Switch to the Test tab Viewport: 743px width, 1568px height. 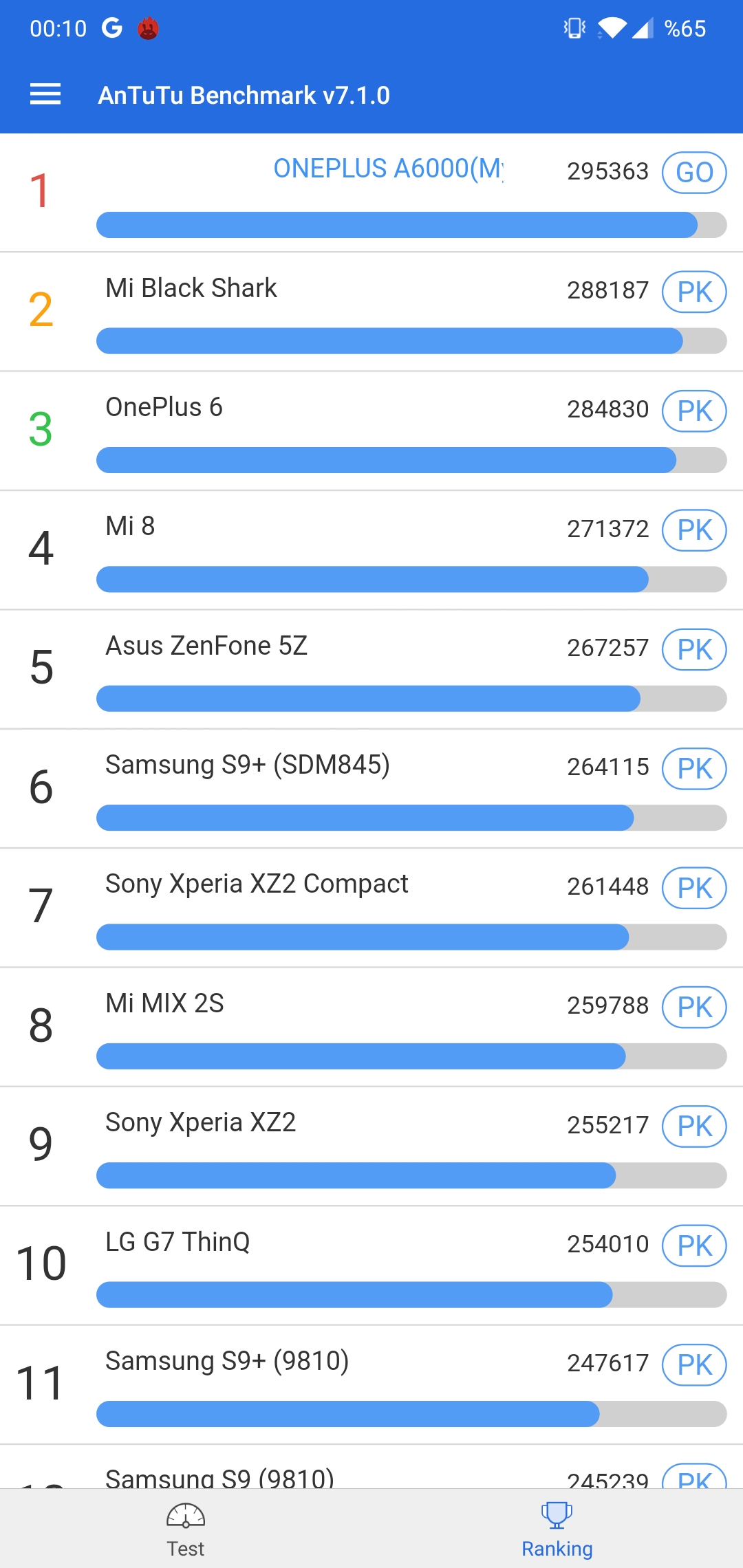tap(186, 1528)
